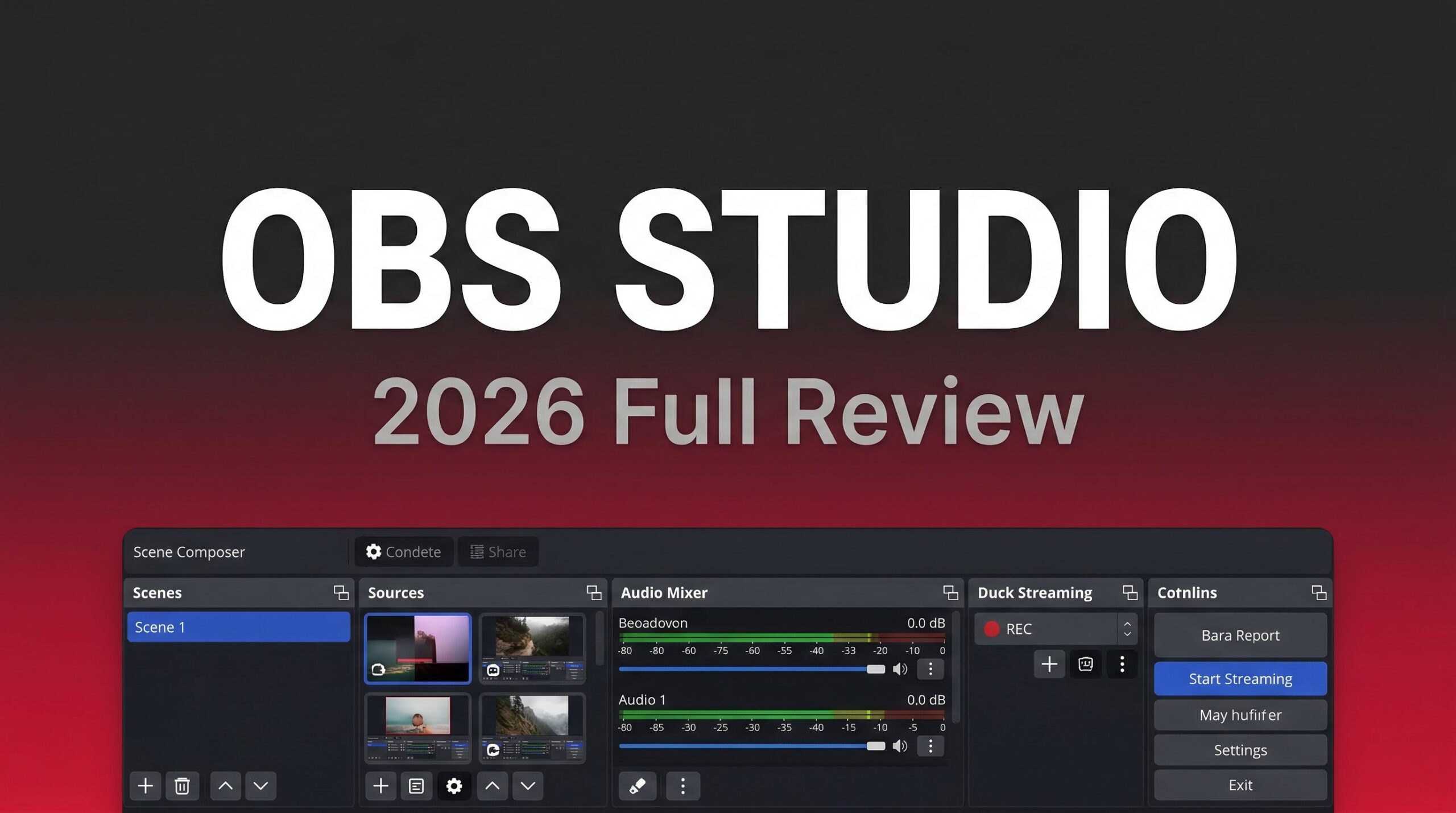1456x813 pixels.
Task: Delete the selected scene with trash icon
Action: [182, 786]
